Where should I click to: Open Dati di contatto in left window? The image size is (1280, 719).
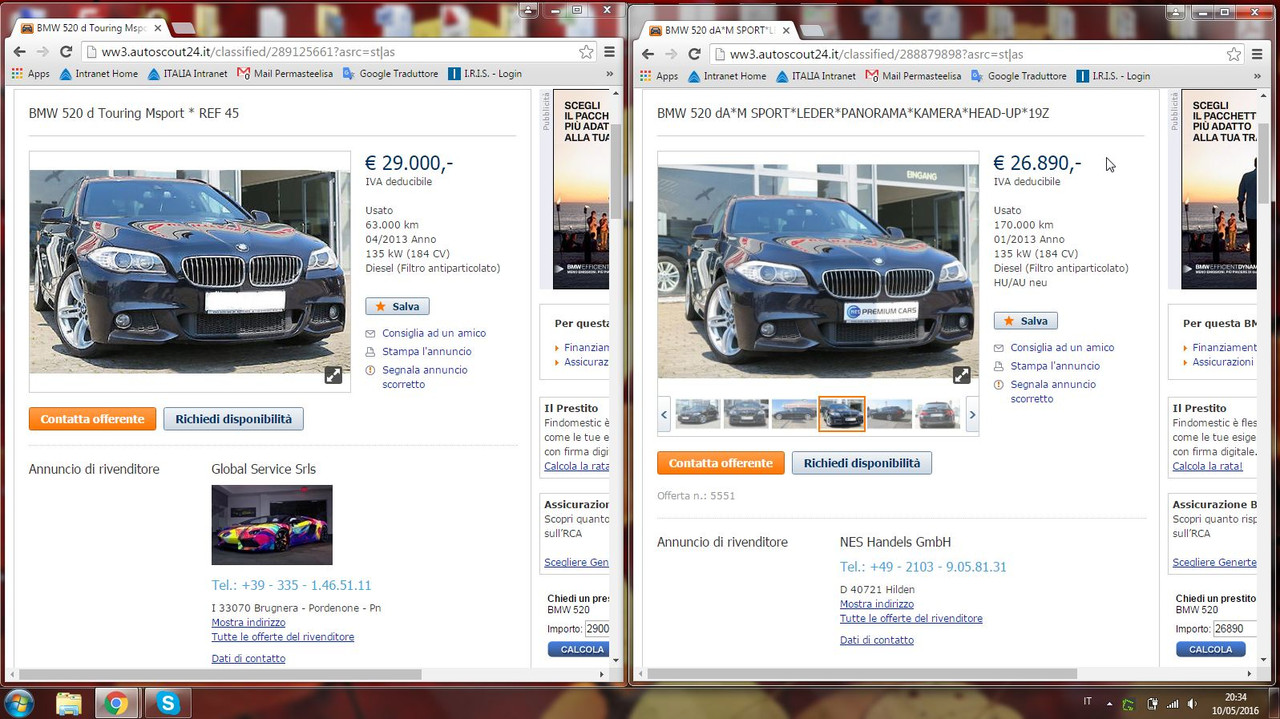[248, 659]
